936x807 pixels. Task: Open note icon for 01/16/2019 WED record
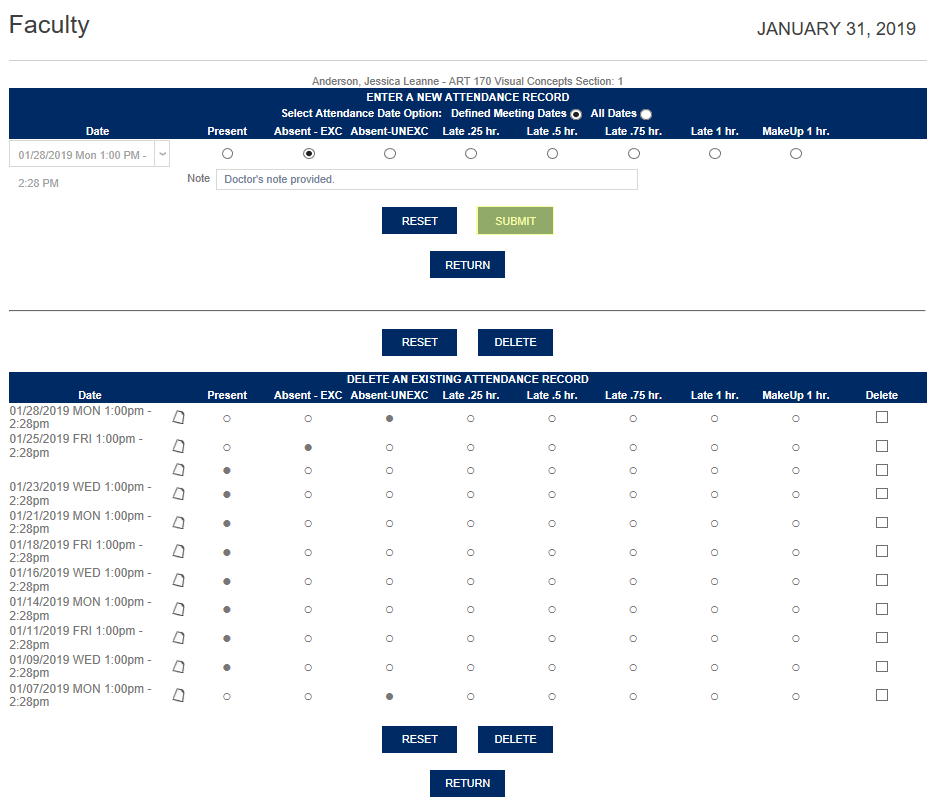[x=178, y=580]
